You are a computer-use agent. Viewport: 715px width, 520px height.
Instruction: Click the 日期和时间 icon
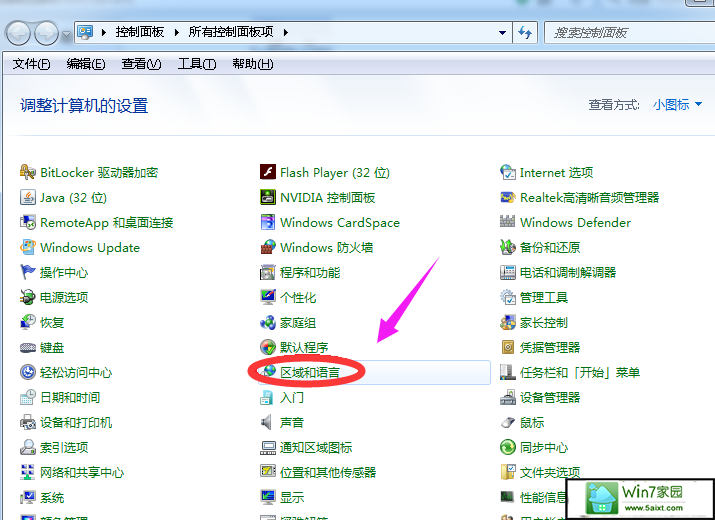click(x=27, y=397)
